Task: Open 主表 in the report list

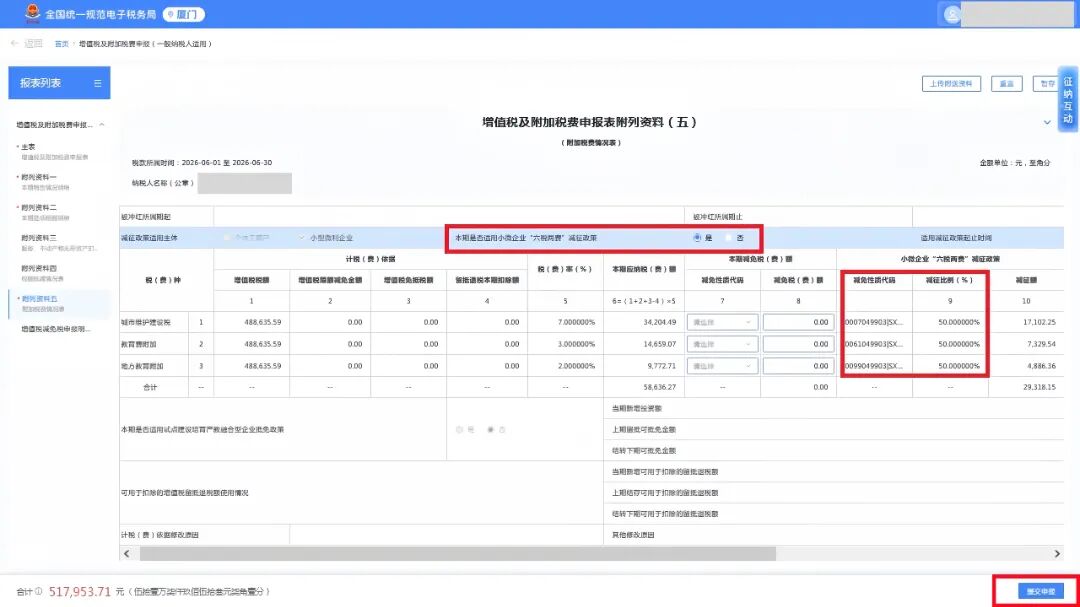Action: coord(53,152)
